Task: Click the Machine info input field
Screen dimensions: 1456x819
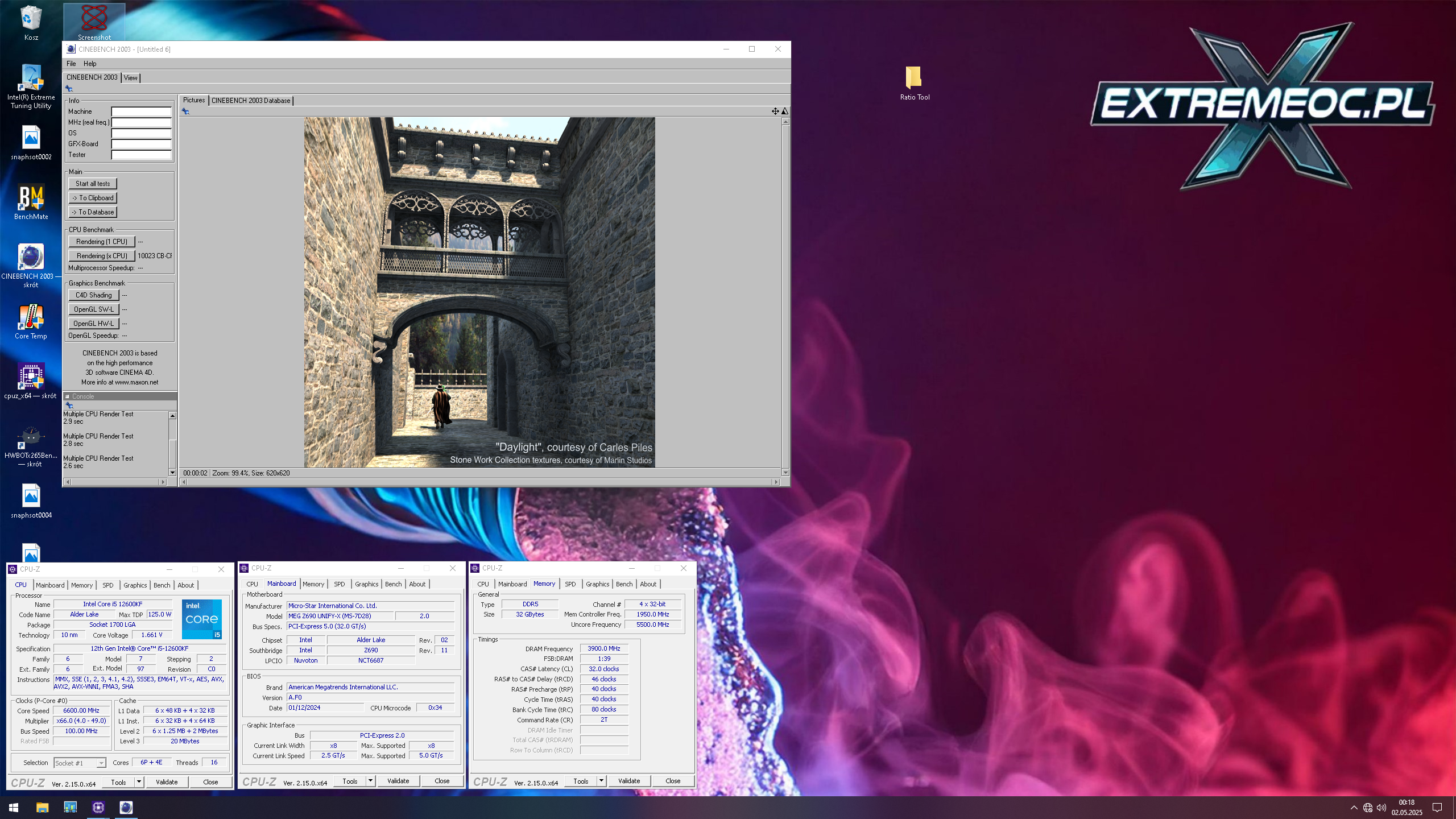Action: point(141,111)
